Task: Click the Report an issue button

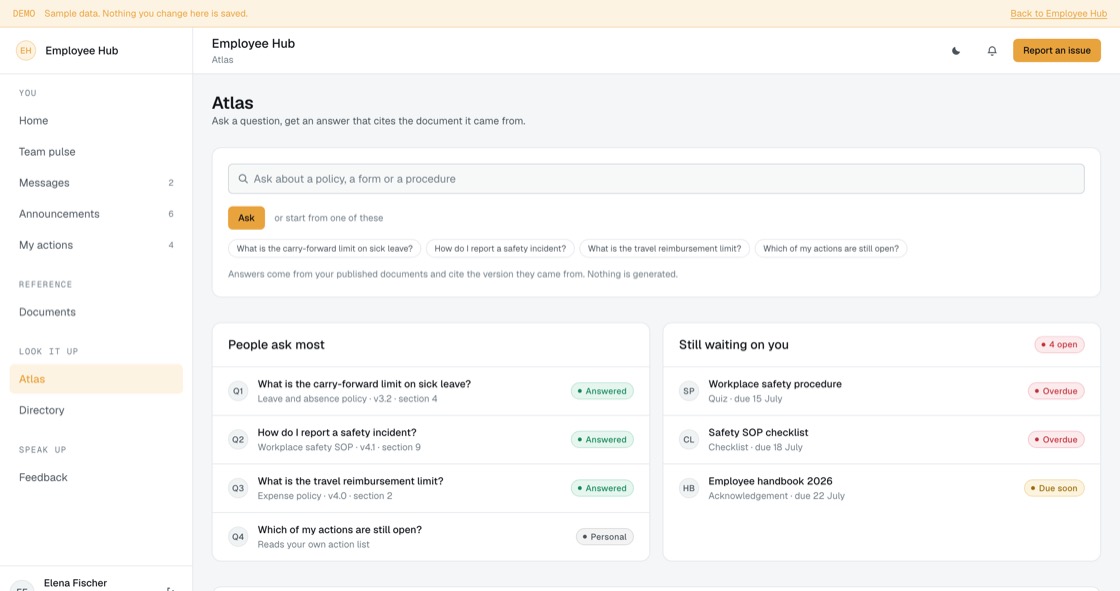Action: [x=1056, y=51]
